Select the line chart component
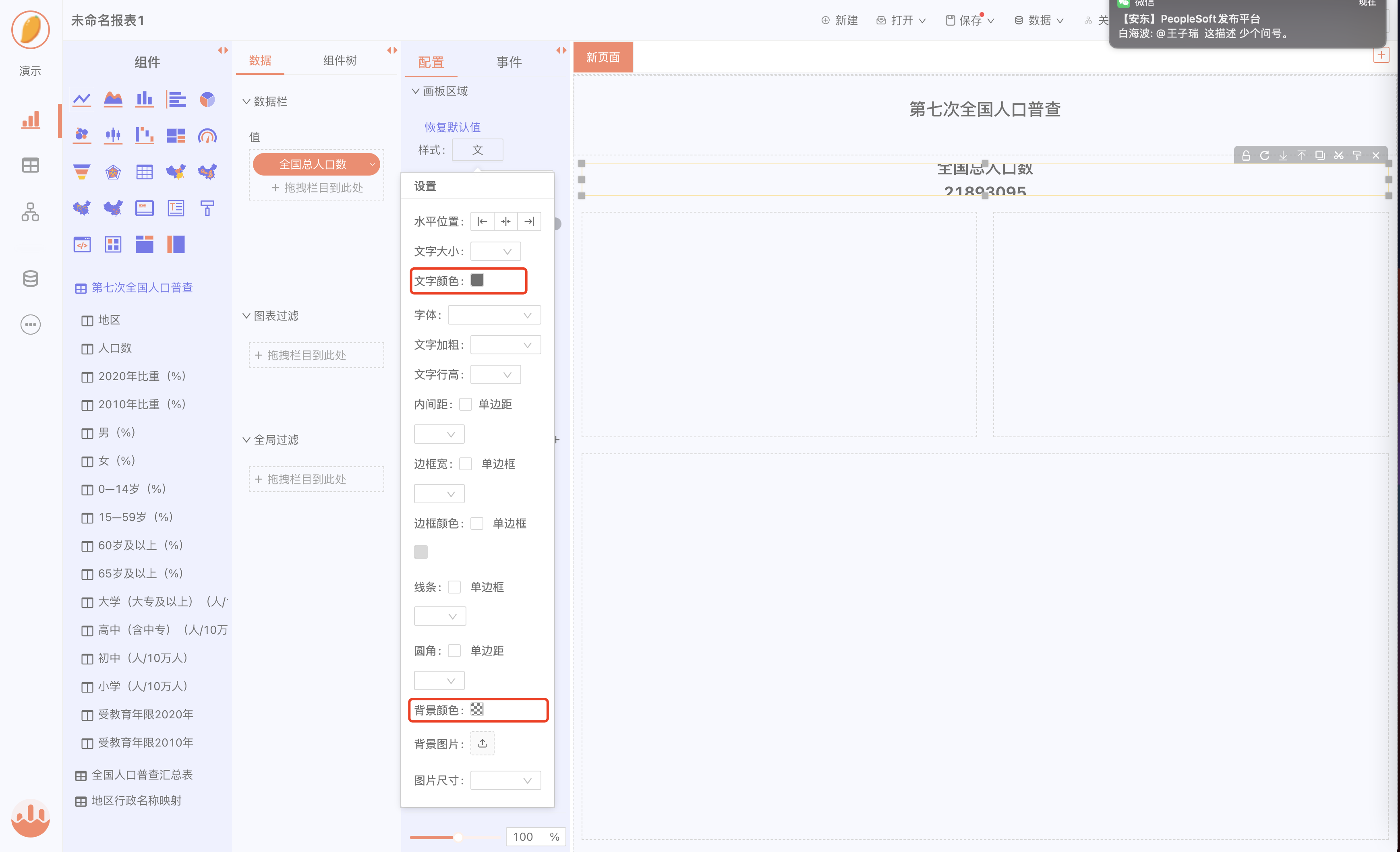The image size is (1400, 852). coord(82,99)
